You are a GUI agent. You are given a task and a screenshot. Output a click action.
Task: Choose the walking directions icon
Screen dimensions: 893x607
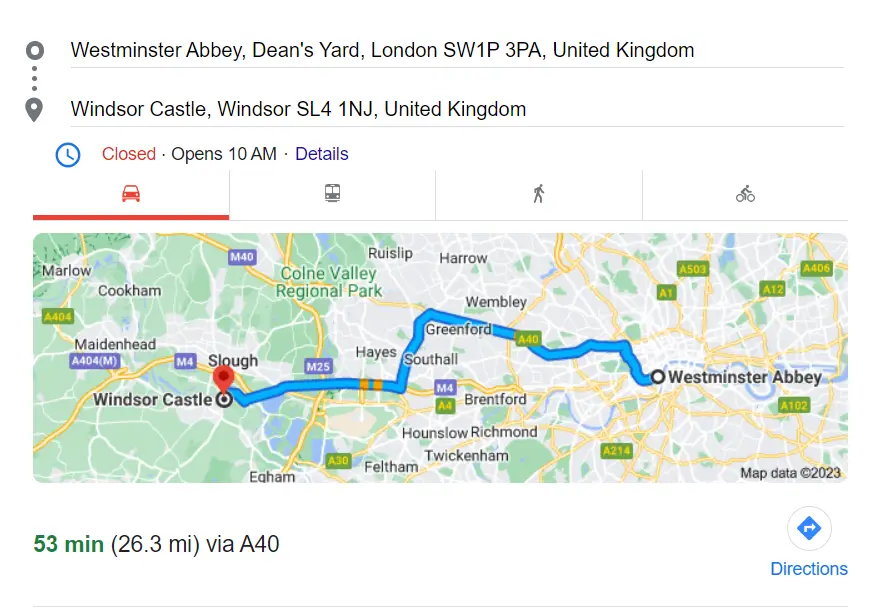pos(538,192)
